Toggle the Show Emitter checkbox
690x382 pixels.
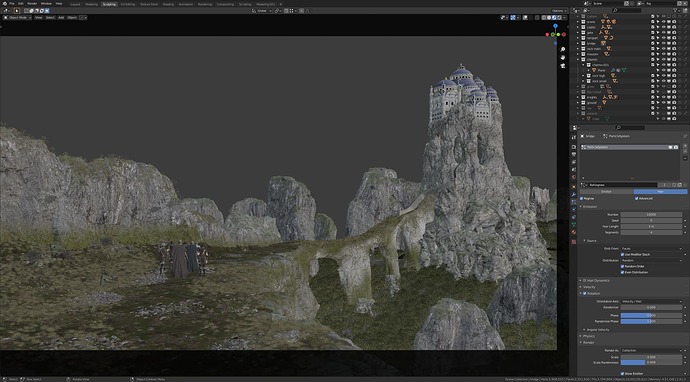click(x=623, y=373)
